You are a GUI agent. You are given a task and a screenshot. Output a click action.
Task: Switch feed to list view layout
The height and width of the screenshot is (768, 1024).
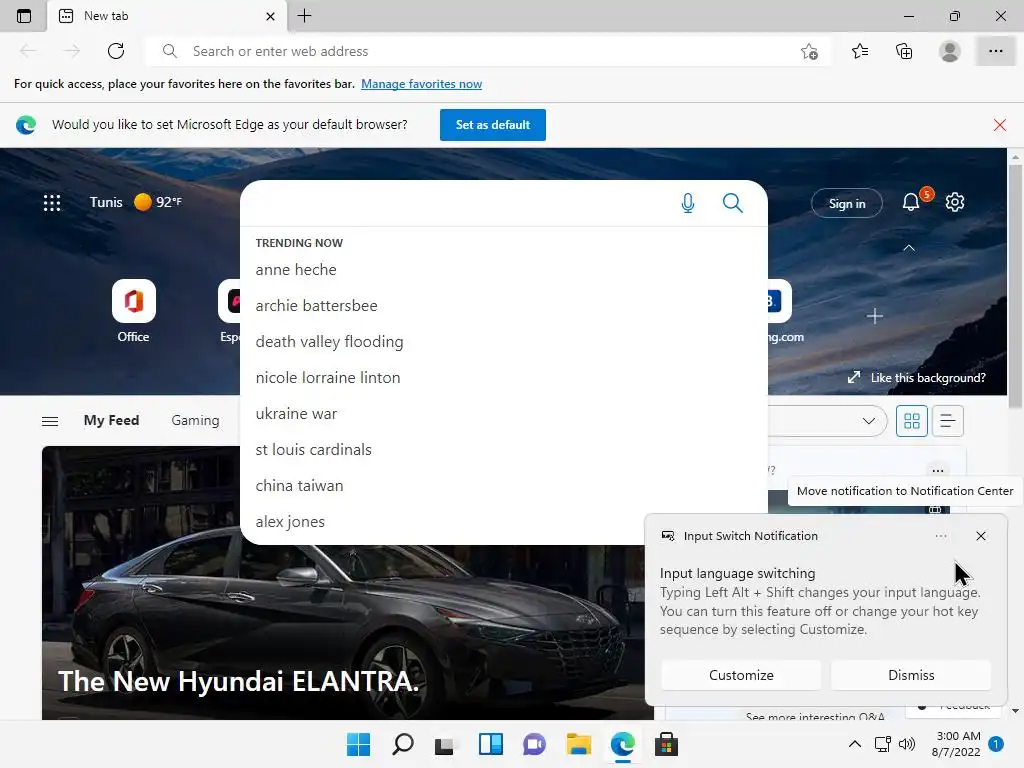(948, 421)
